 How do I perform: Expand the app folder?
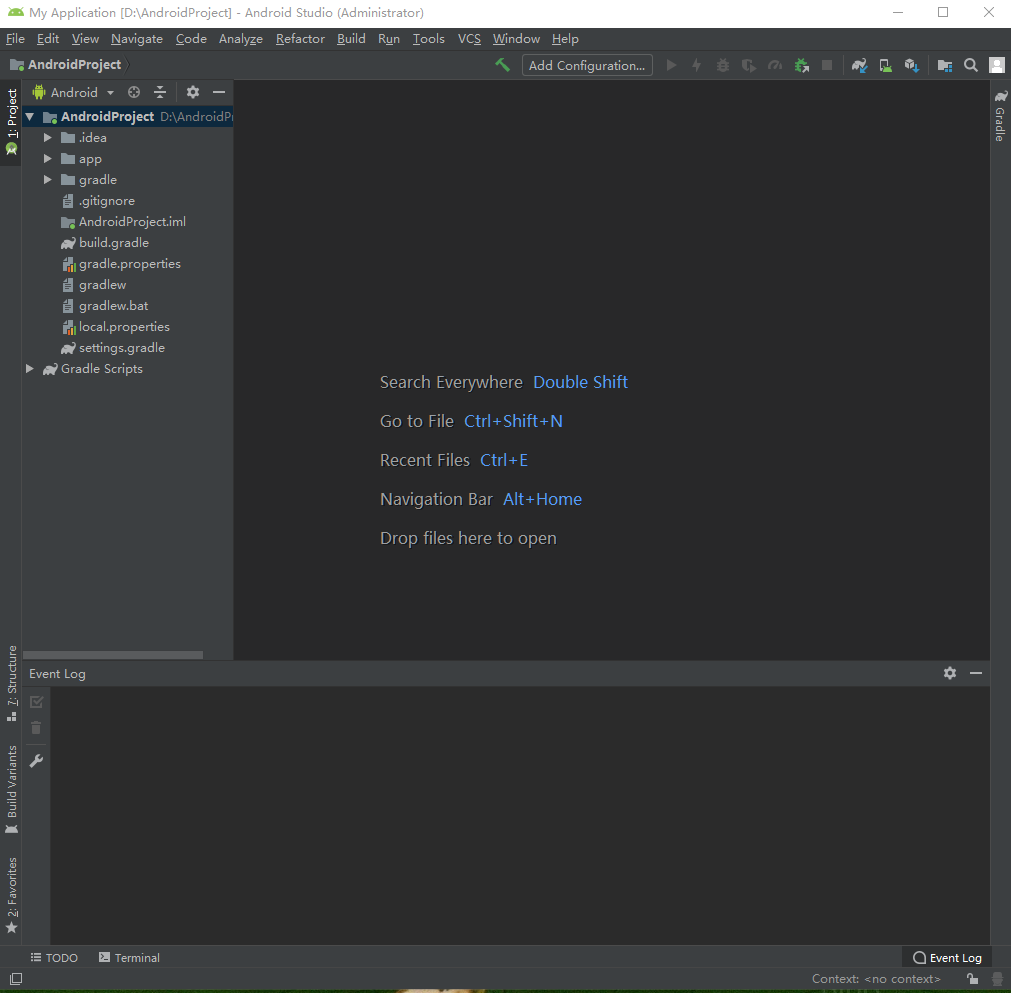point(48,159)
